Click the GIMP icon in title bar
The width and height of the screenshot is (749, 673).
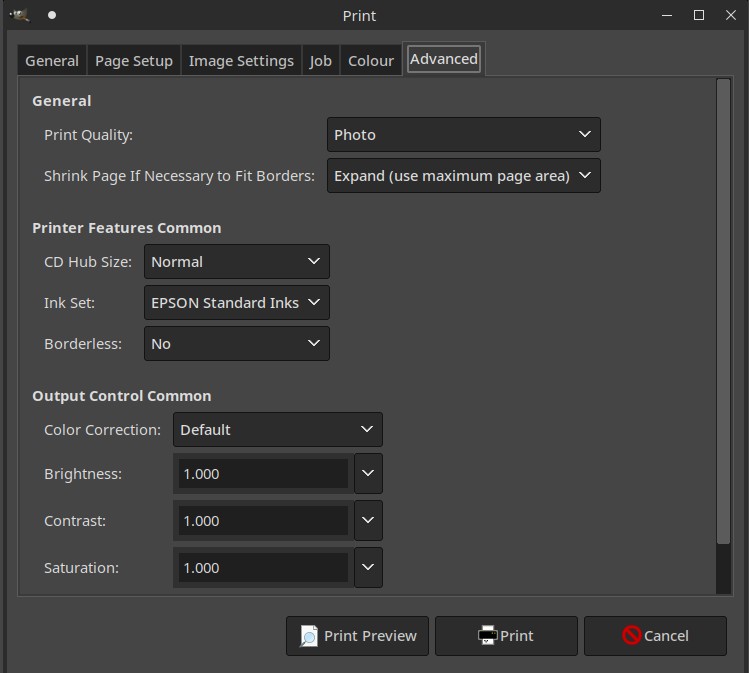coord(19,15)
